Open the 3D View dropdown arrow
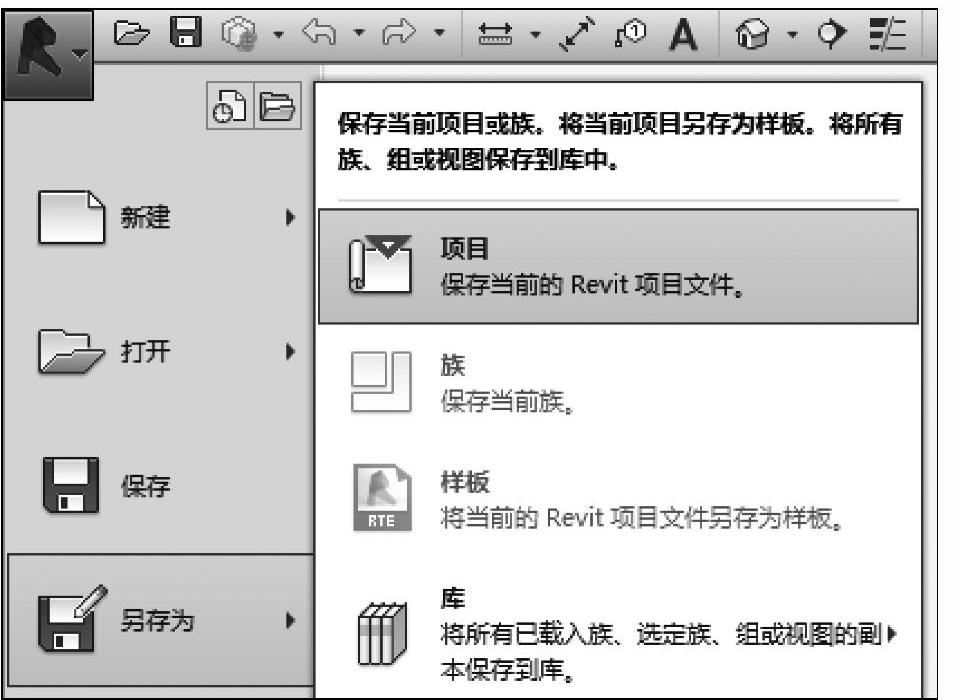960x700 pixels. click(x=792, y=34)
